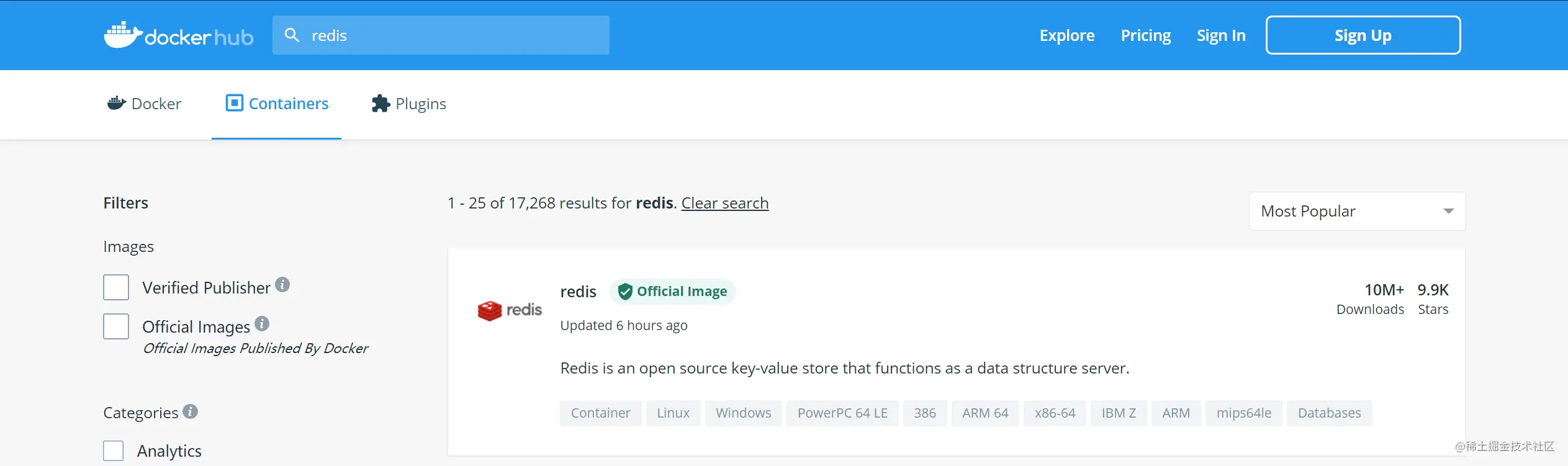Screen dimensions: 1568x466
Task: Click the Updated 6 hours ago text
Action: tap(624, 326)
